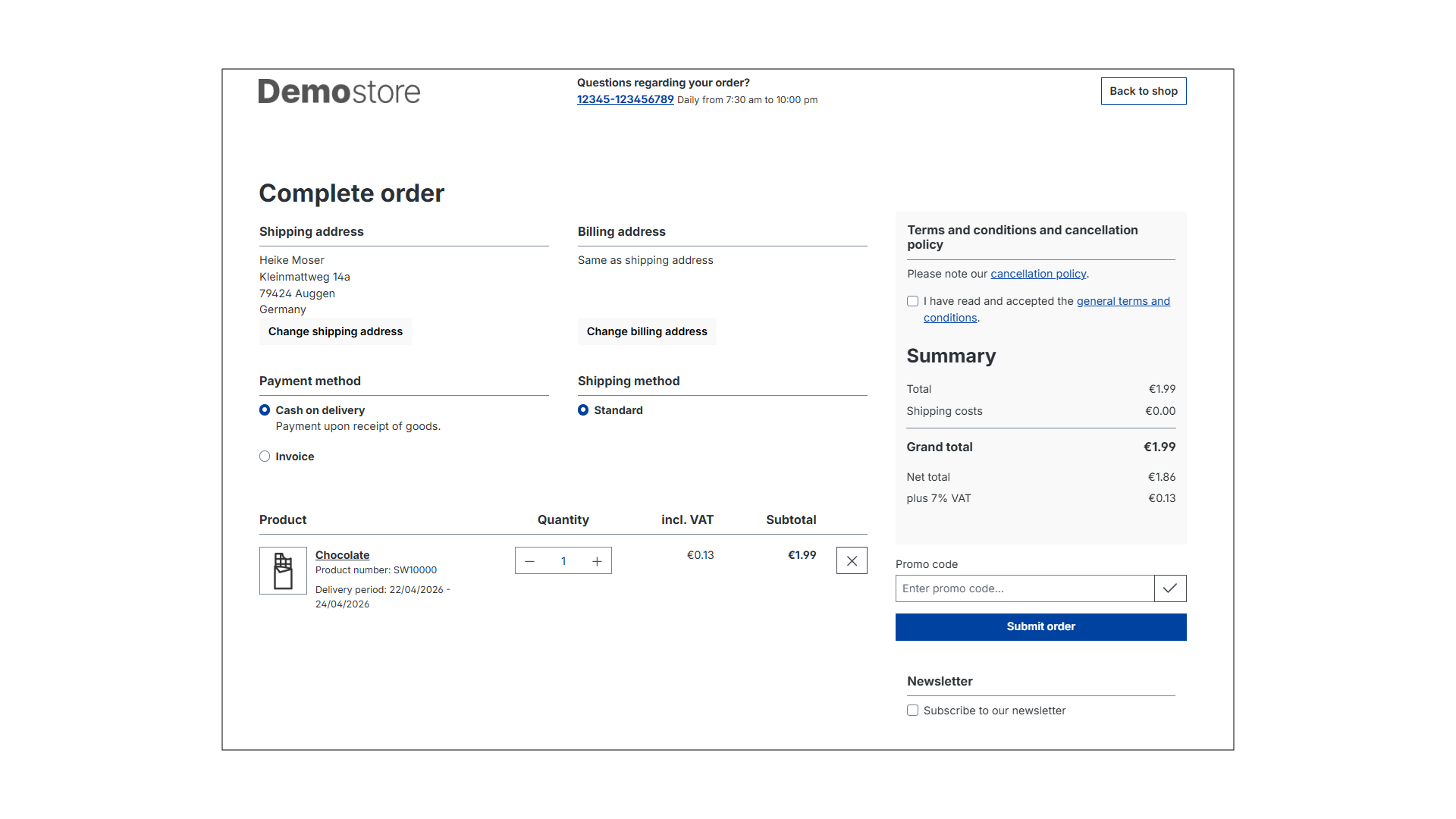Screen dimensions: 1456x819
Task: Select Standard shipping method
Action: (x=583, y=409)
